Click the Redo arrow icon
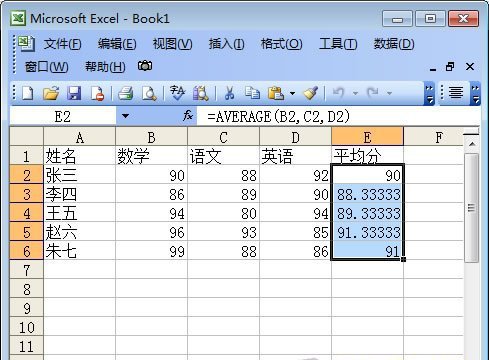The height and width of the screenshot is (360, 489). [x=372, y=93]
